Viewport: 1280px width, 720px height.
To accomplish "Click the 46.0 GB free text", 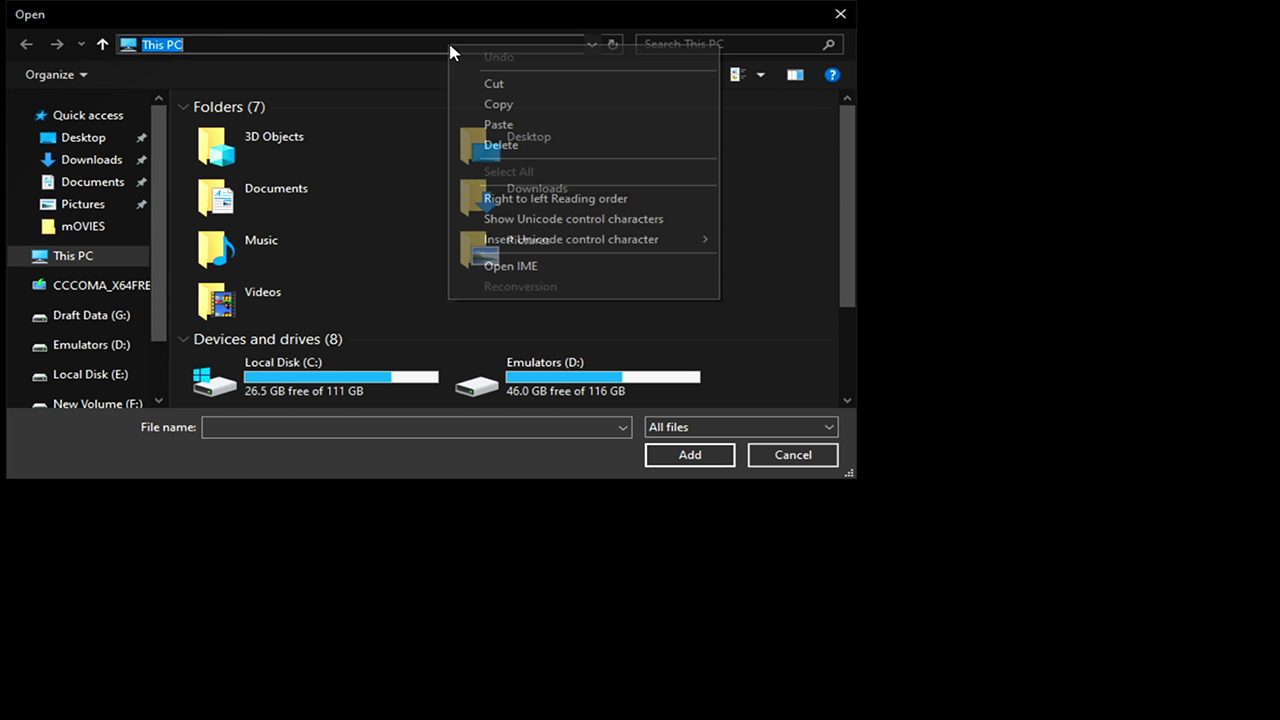I will (566, 391).
